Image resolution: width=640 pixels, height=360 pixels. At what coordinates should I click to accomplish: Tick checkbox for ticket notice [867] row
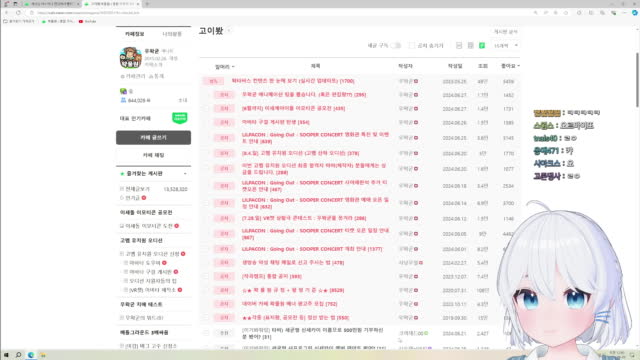point(206,233)
